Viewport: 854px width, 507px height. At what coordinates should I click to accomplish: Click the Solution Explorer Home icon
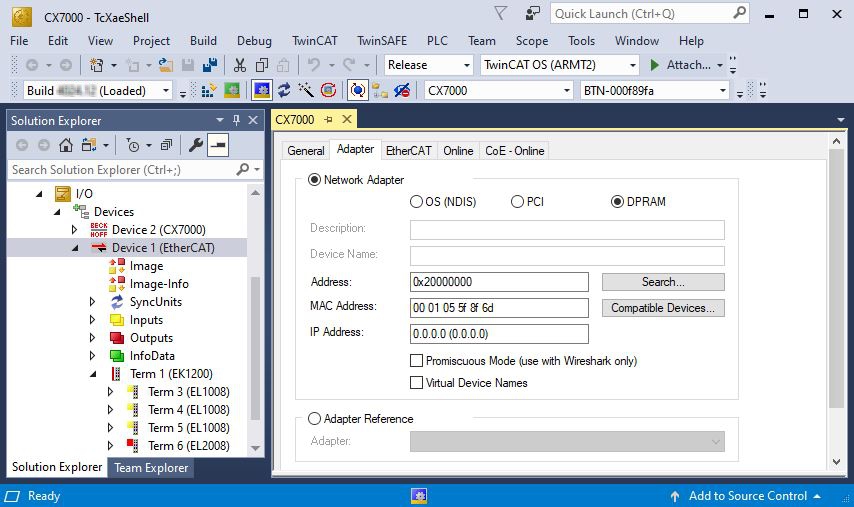[x=66, y=145]
